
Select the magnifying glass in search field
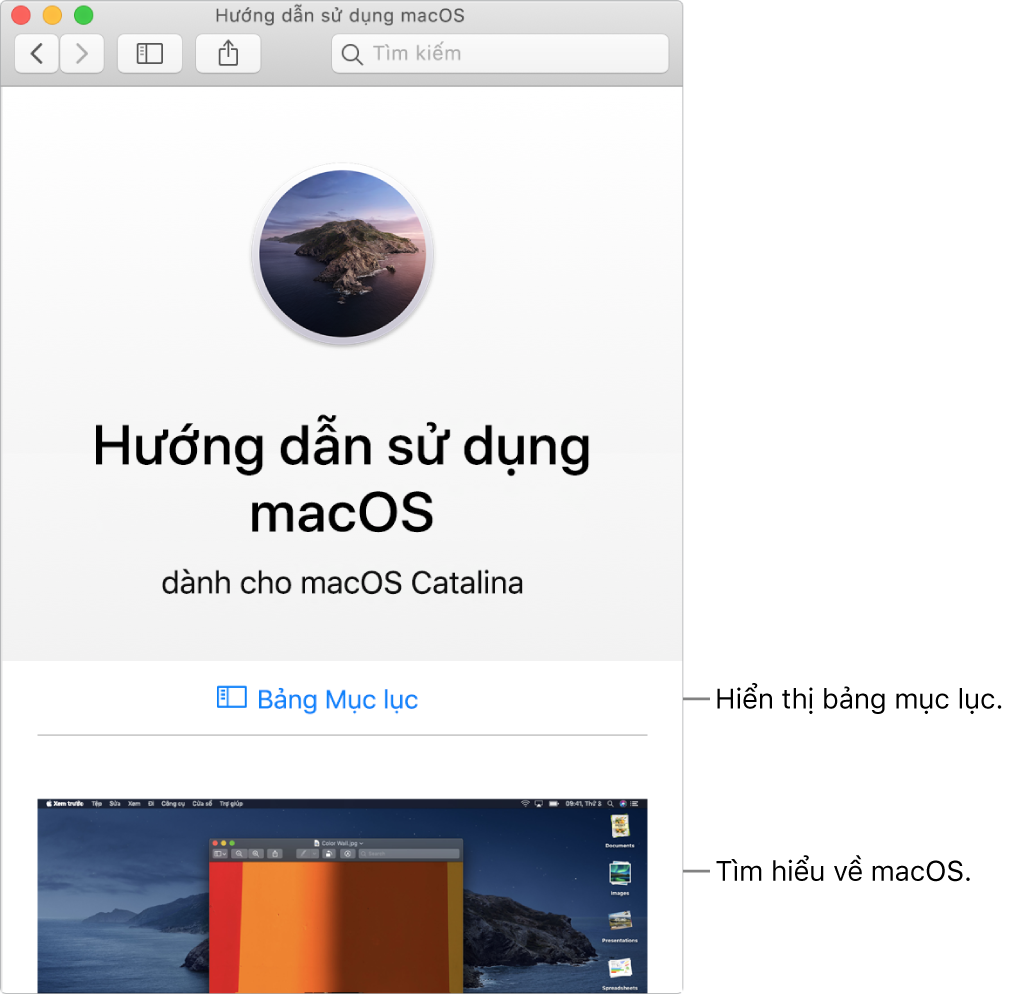351,54
